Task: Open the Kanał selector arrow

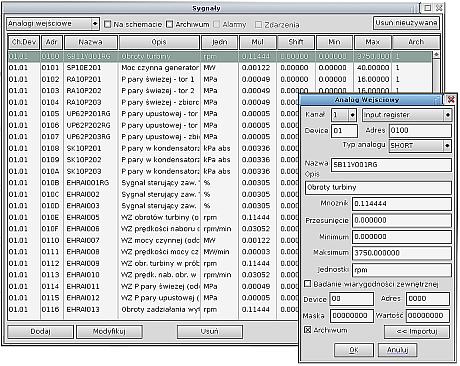Action: click(352, 115)
